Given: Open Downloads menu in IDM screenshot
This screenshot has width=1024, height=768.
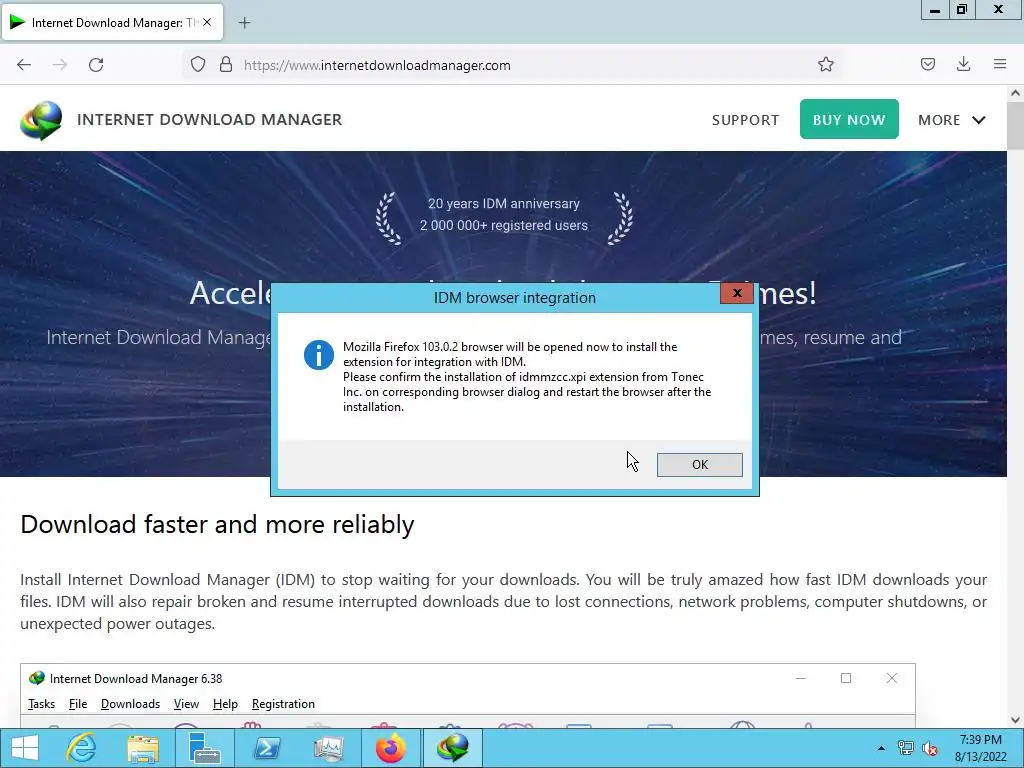Looking at the screenshot, I should point(131,704).
